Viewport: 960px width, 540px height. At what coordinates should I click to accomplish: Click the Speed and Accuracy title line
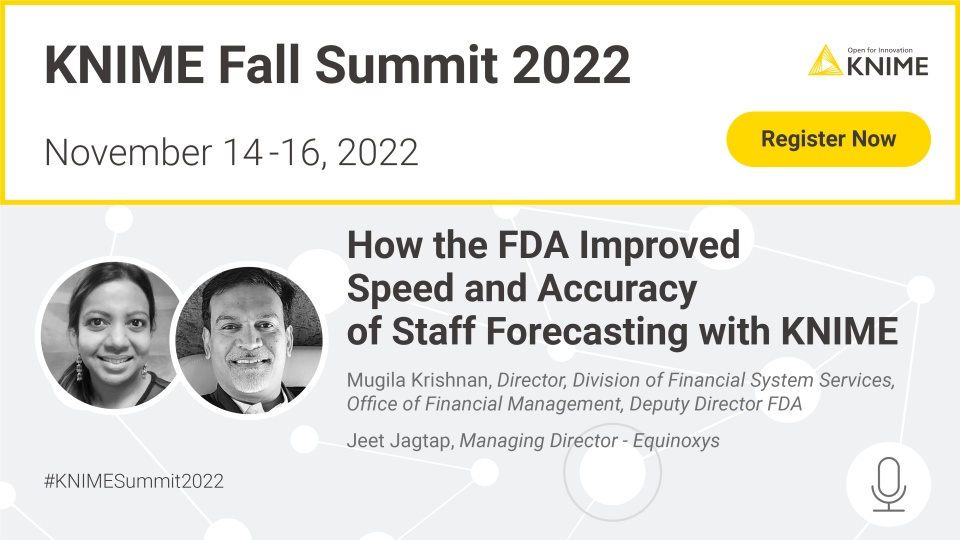[522, 288]
